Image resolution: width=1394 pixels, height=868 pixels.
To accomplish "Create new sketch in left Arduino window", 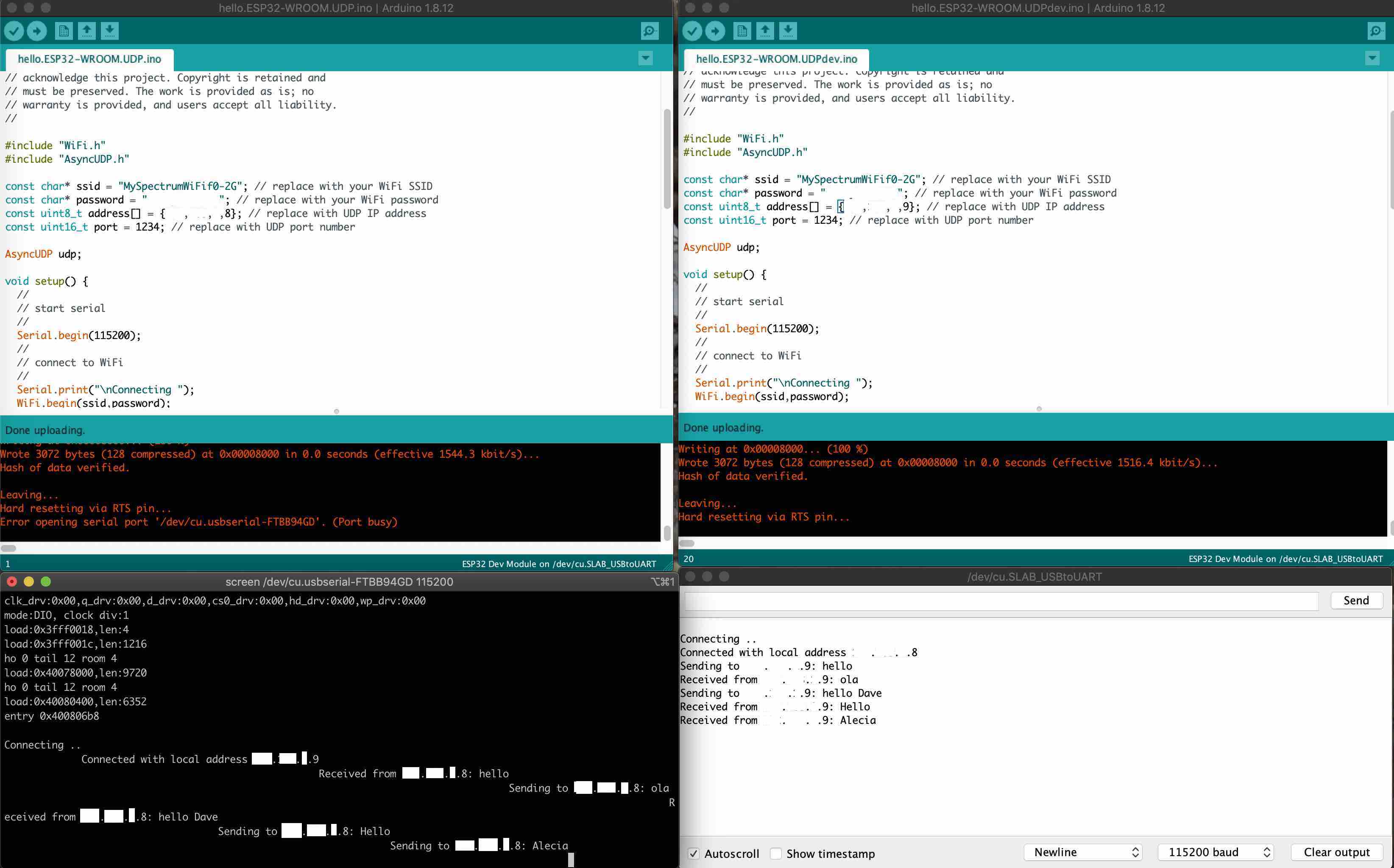I will pyautogui.click(x=64, y=31).
